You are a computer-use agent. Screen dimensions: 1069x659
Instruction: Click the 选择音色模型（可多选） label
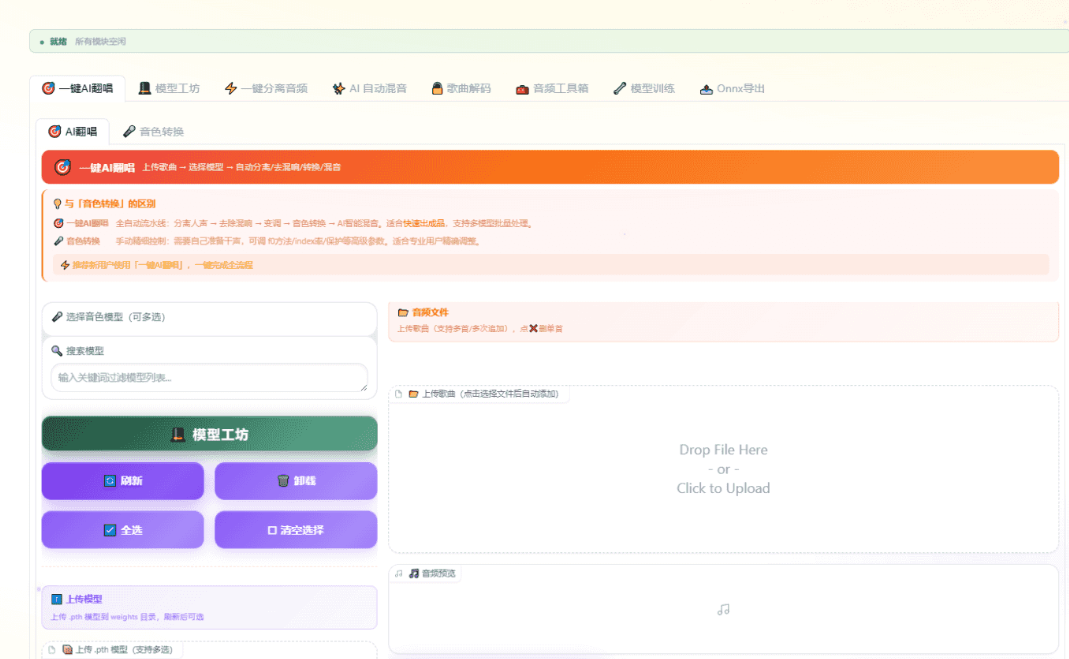click(x=115, y=317)
